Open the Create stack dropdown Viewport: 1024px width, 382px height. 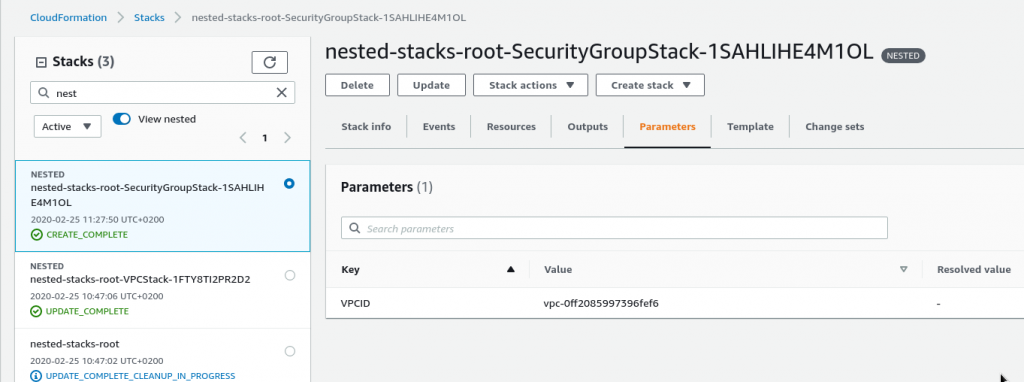click(650, 86)
